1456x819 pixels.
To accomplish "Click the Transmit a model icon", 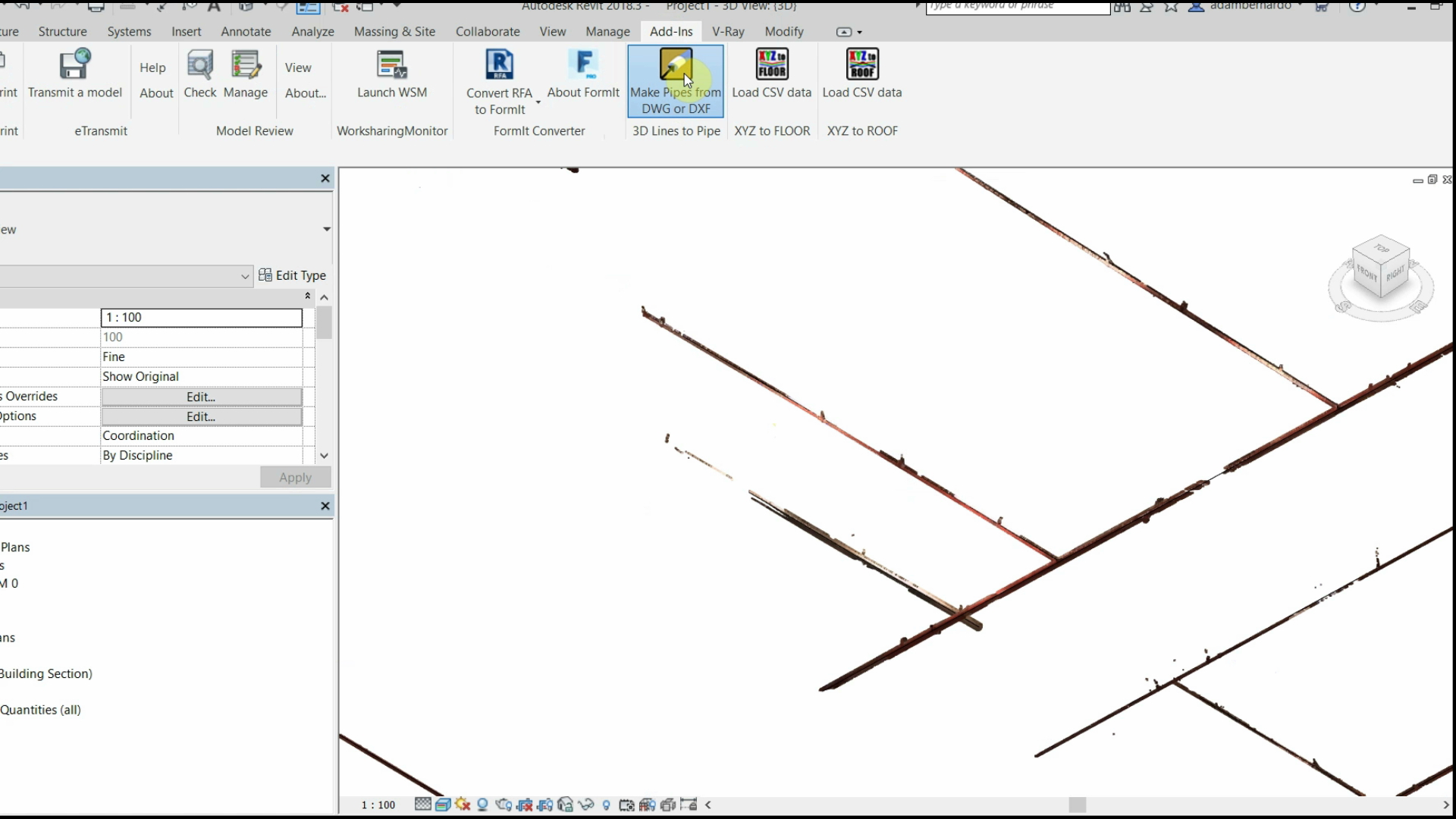I will tap(74, 65).
